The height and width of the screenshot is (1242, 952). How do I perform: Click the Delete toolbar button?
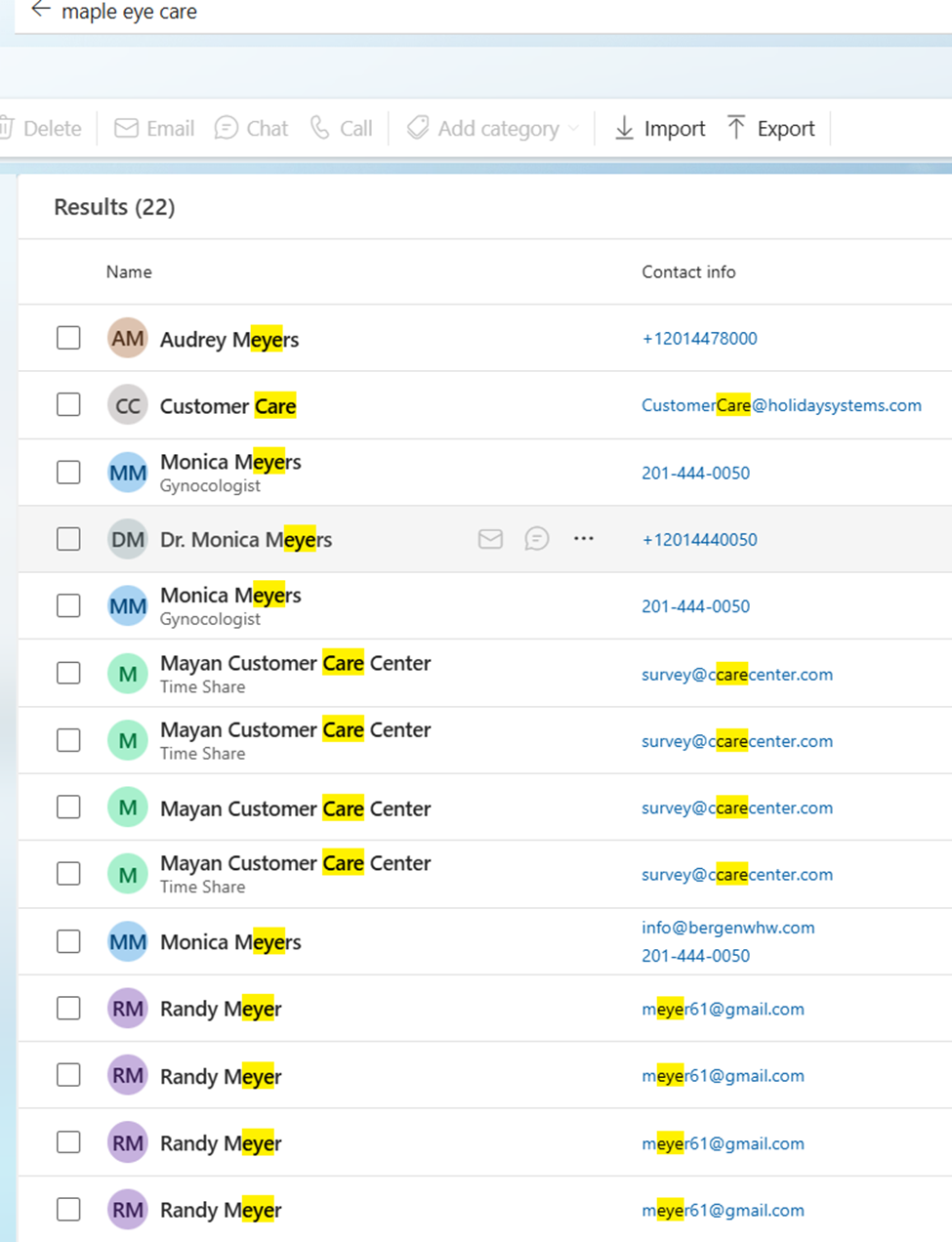41,128
